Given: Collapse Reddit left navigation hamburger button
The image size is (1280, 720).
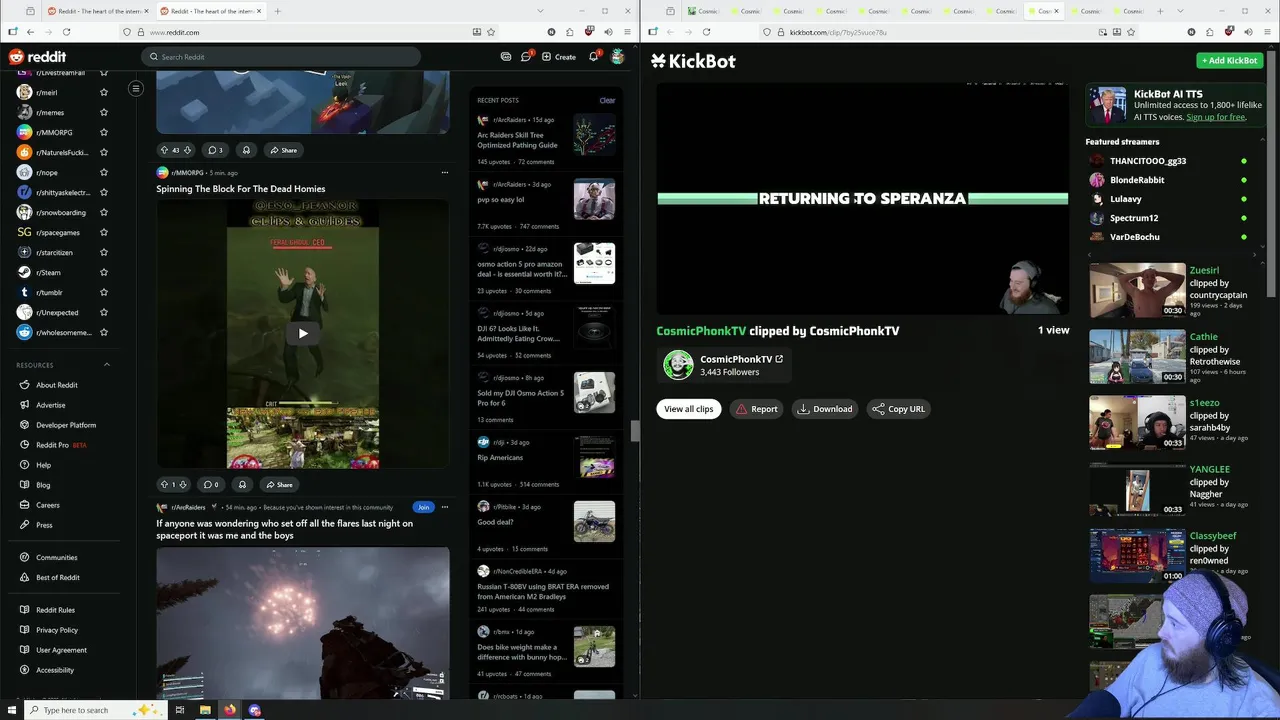Looking at the screenshot, I should [x=136, y=88].
